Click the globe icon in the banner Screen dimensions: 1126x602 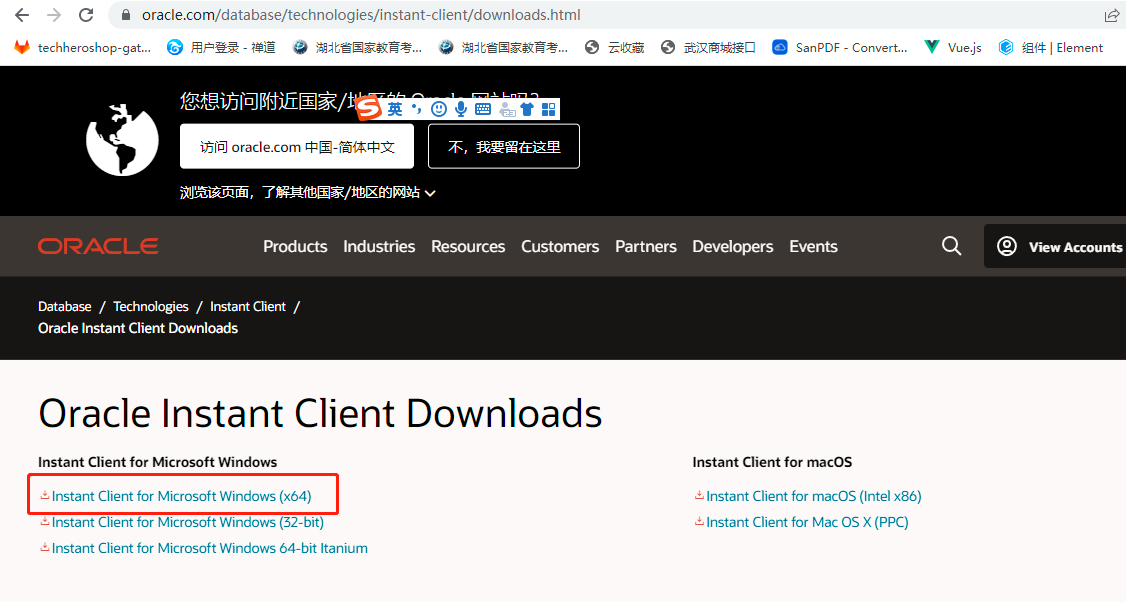pos(122,139)
